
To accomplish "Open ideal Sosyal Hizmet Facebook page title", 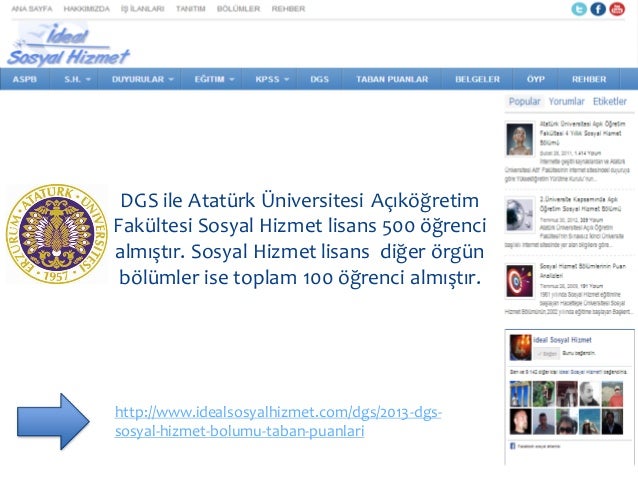I will [x=562, y=340].
